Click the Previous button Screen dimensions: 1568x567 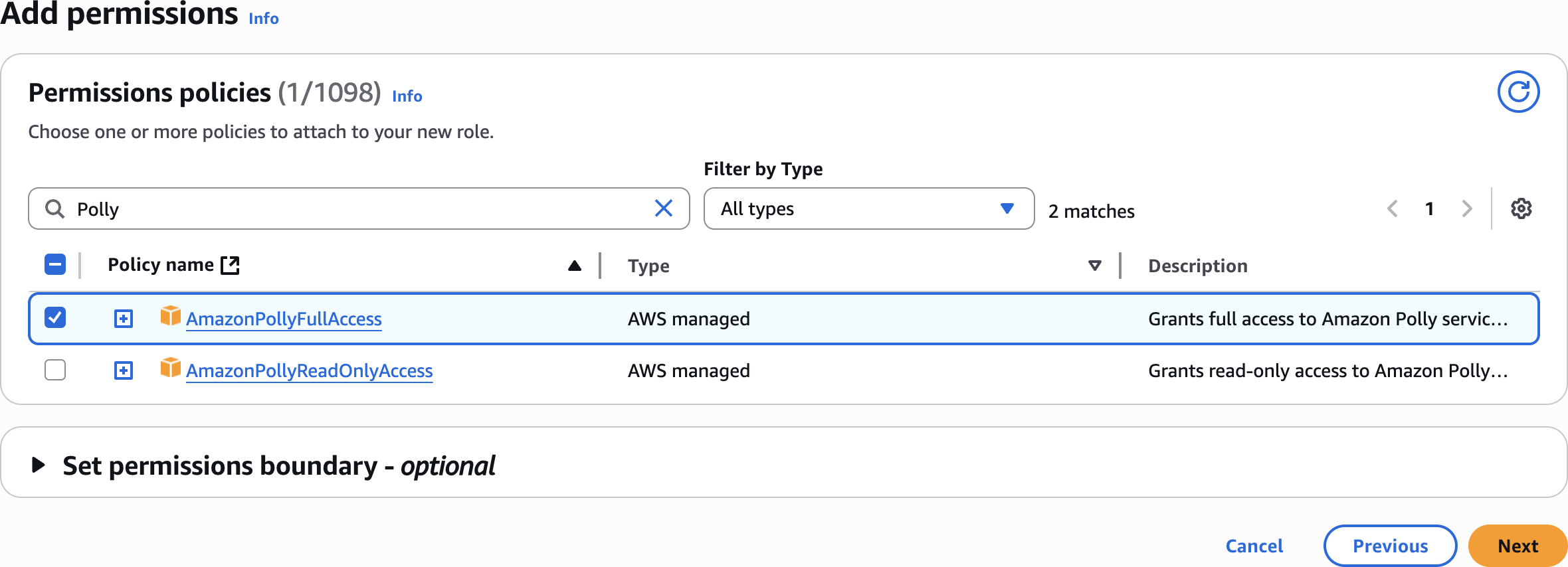1390,546
